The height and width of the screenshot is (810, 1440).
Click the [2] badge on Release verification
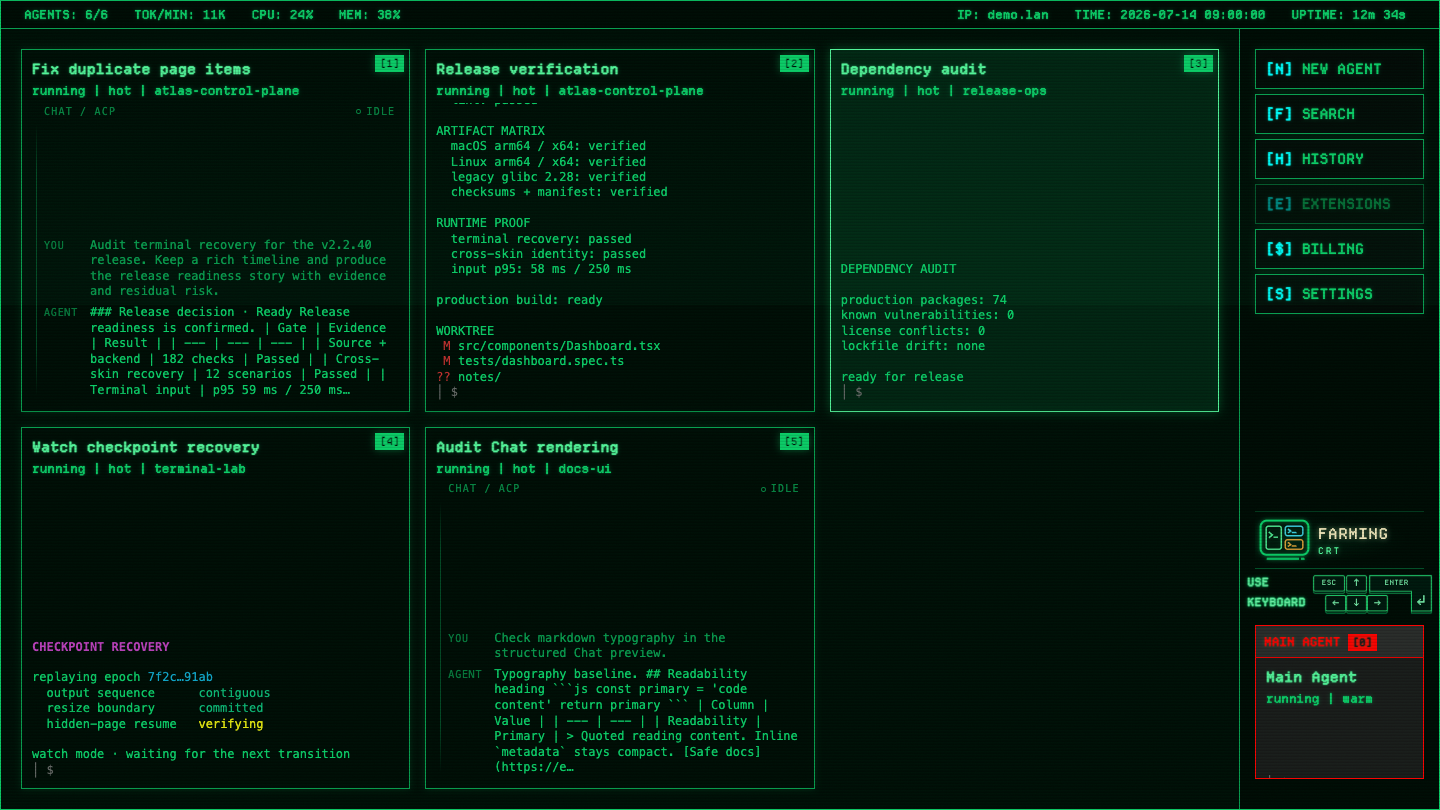794,64
